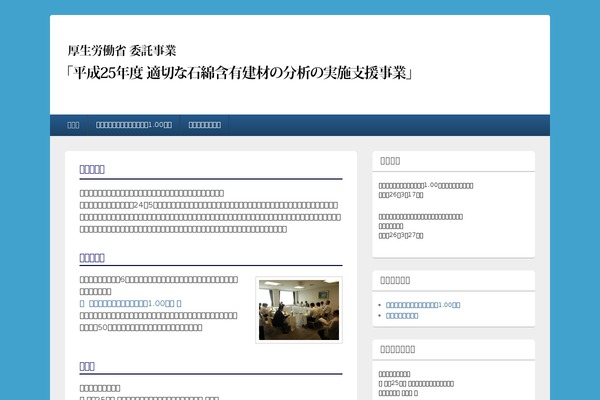The image size is (600, 400).
Task: Open the navigation bar item containing '1.00'
Action: click(134, 125)
